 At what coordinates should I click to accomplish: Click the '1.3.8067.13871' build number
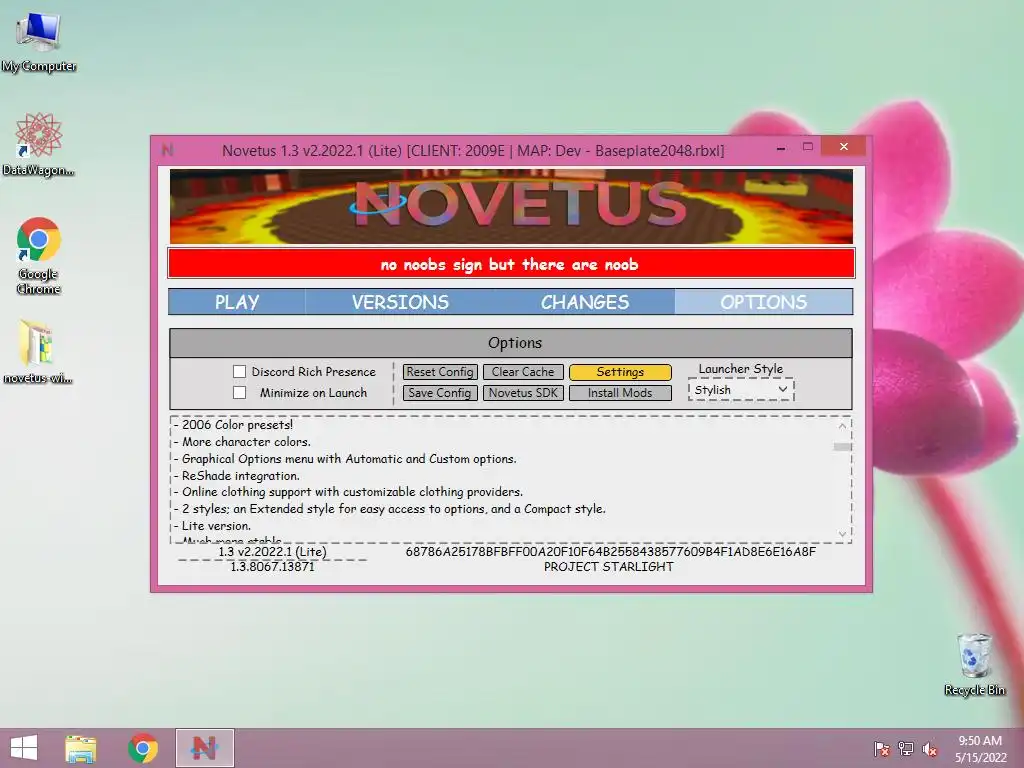[272, 566]
